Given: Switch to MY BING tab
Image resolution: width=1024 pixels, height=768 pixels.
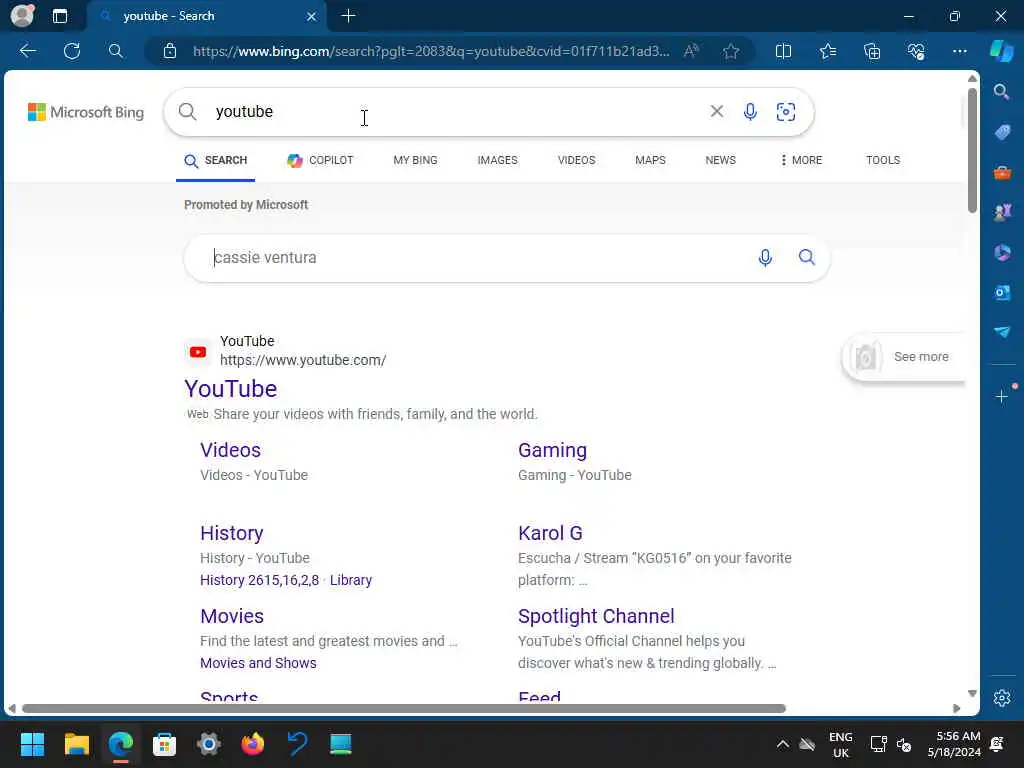Looking at the screenshot, I should pos(415,161).
